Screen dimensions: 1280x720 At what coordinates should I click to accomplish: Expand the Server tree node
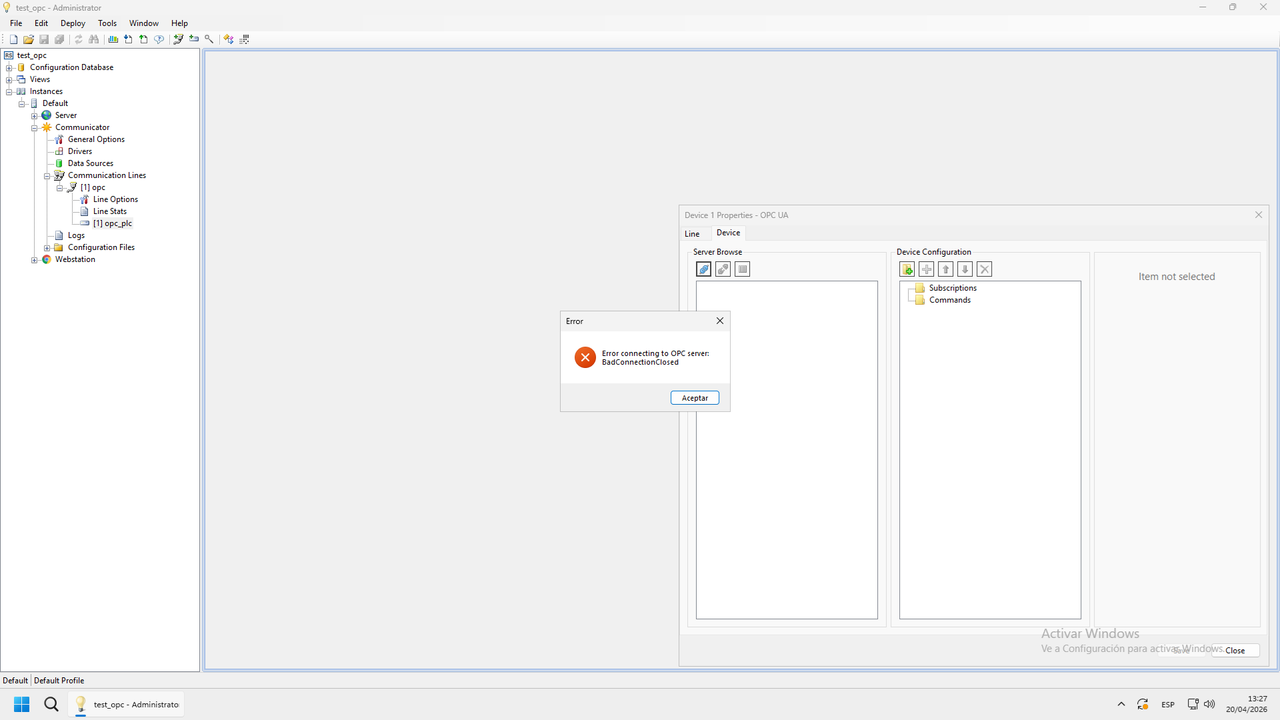34,115
